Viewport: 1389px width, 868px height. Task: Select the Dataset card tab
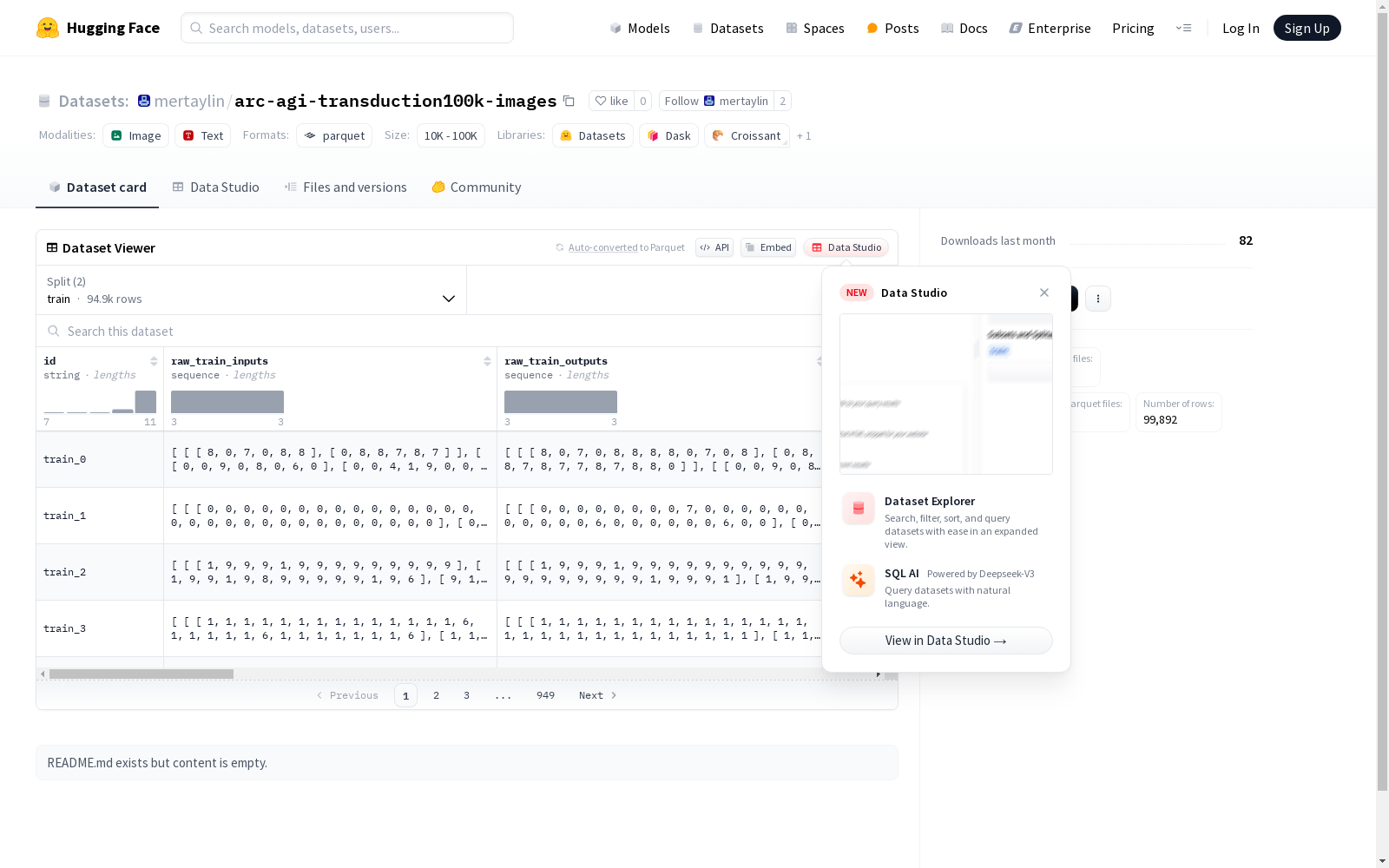(97, 187)
